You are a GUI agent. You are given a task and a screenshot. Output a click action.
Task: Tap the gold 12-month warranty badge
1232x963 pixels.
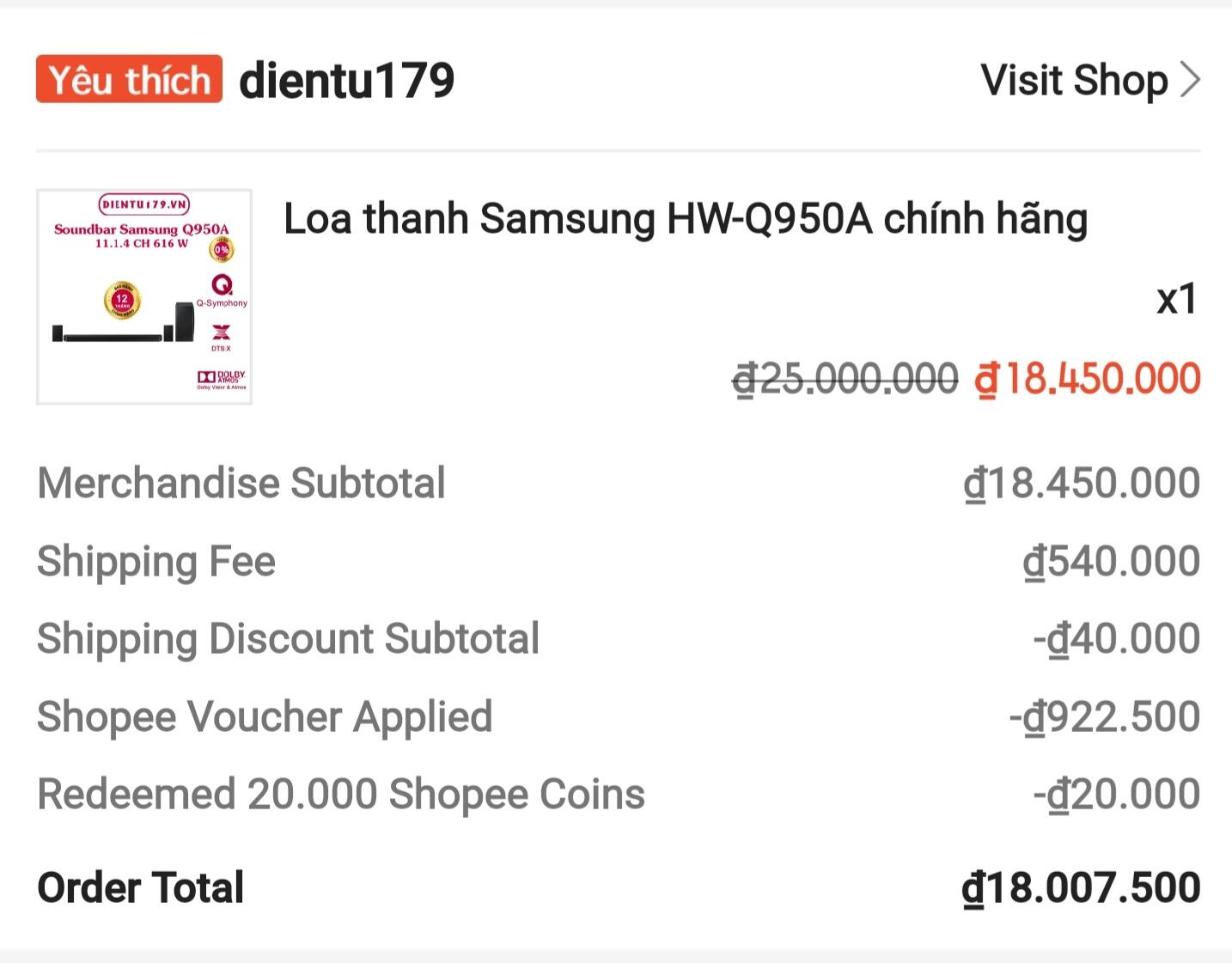[122, 301]
